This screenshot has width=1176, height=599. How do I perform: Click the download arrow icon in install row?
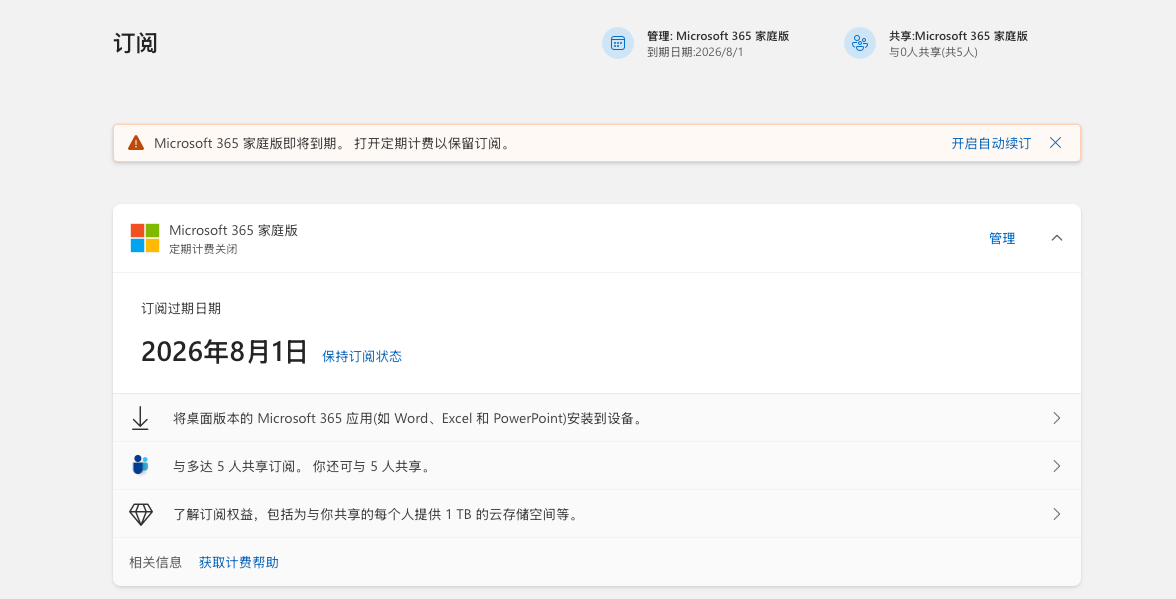(140, 418)
